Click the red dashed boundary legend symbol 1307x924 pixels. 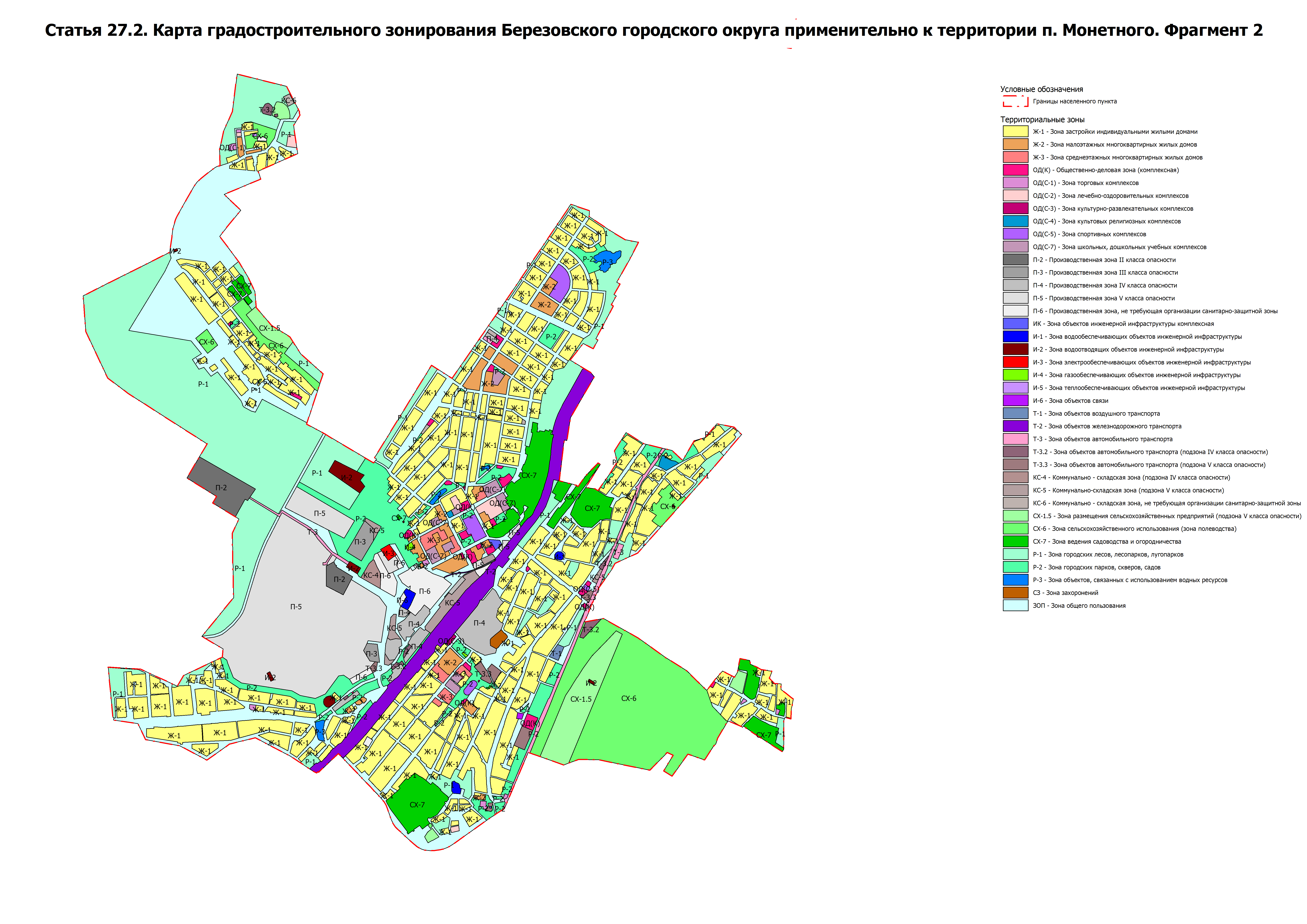tap(1015, 101)
